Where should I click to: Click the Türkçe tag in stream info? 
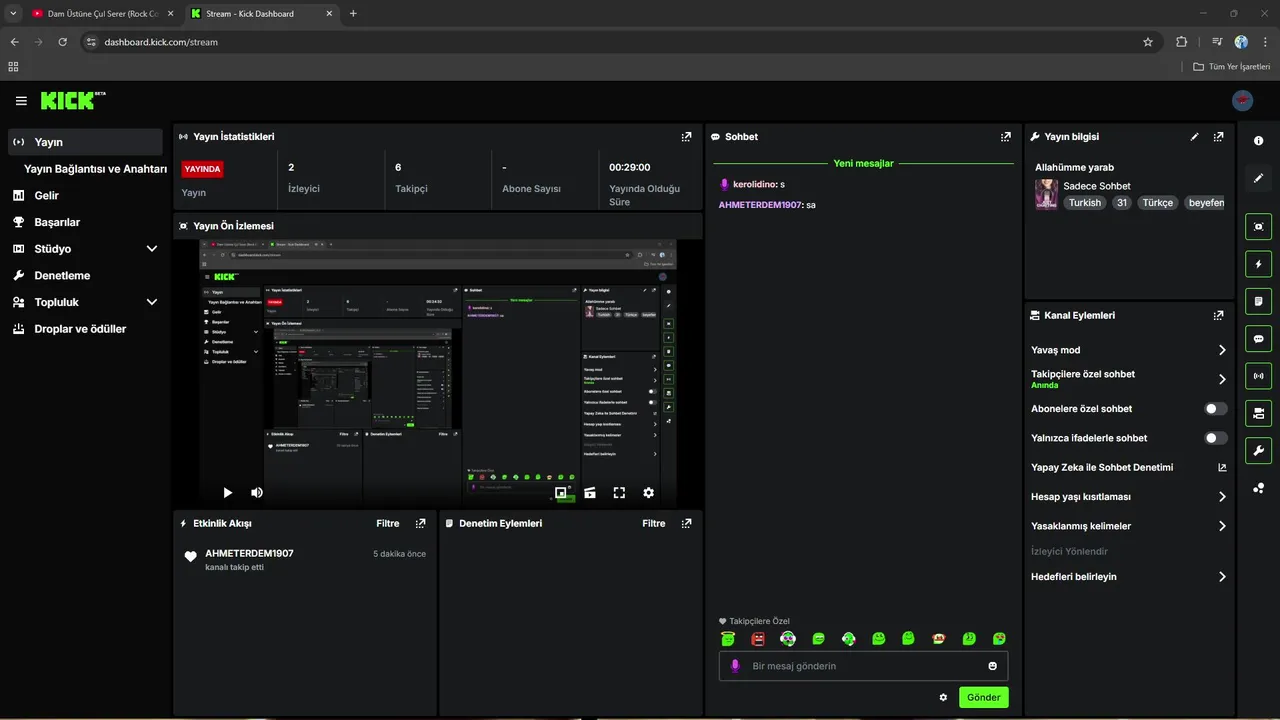1158,202
